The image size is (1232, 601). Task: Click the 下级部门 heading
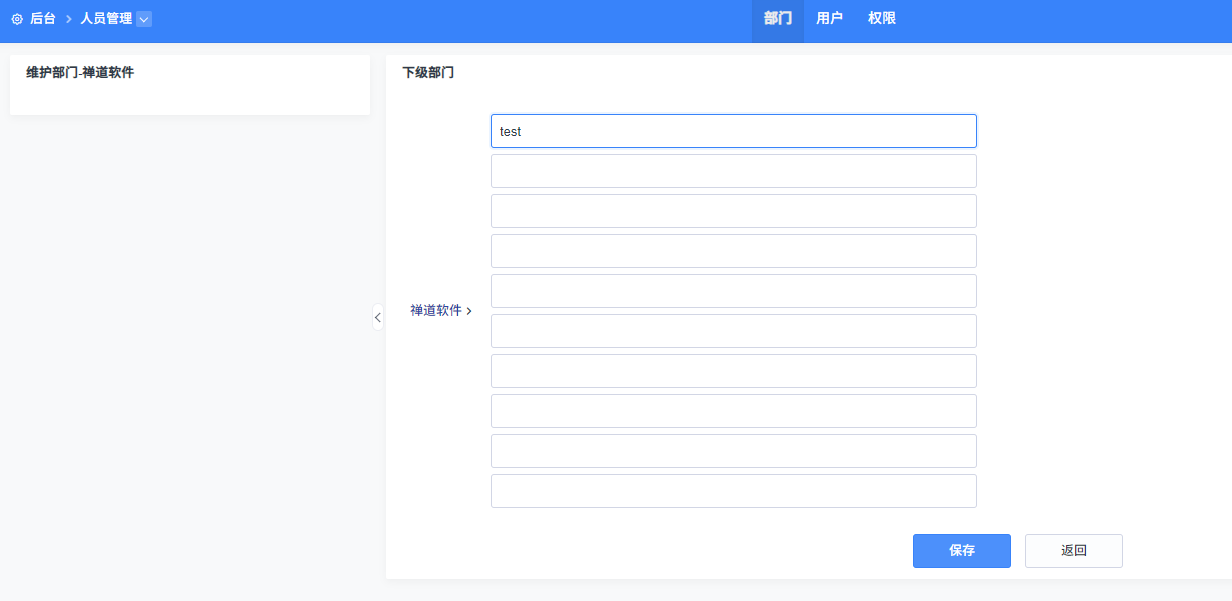click(428, 73)
